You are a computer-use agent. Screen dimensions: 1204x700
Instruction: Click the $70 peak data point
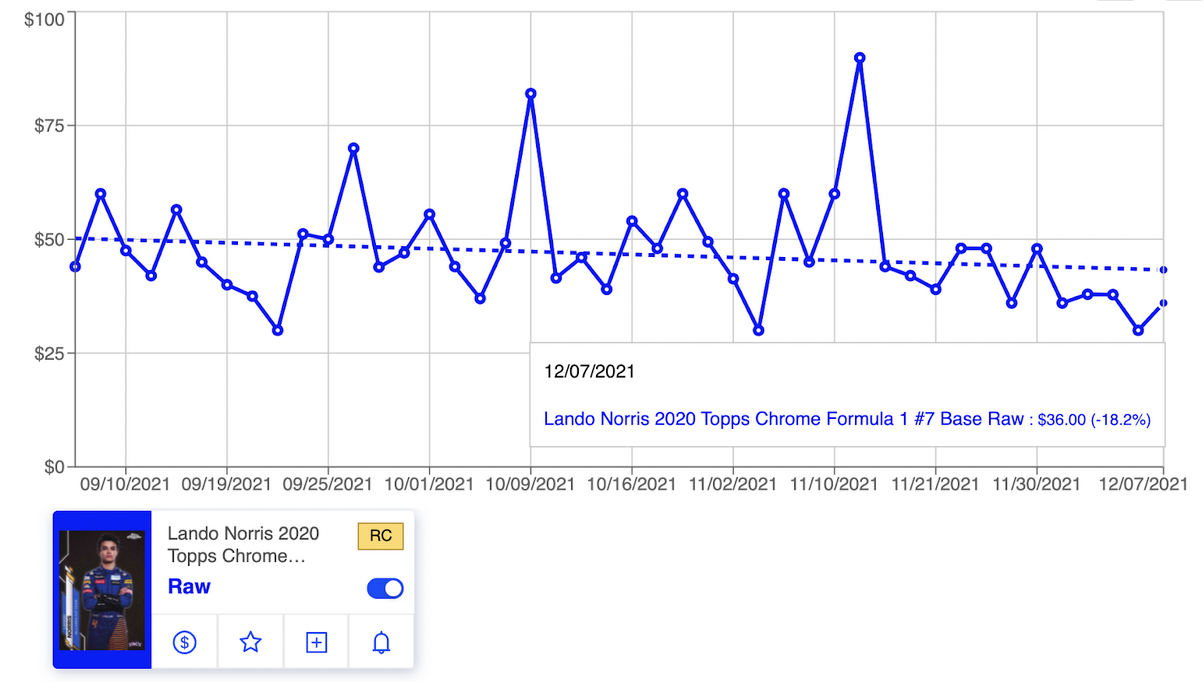click(353, 148)
